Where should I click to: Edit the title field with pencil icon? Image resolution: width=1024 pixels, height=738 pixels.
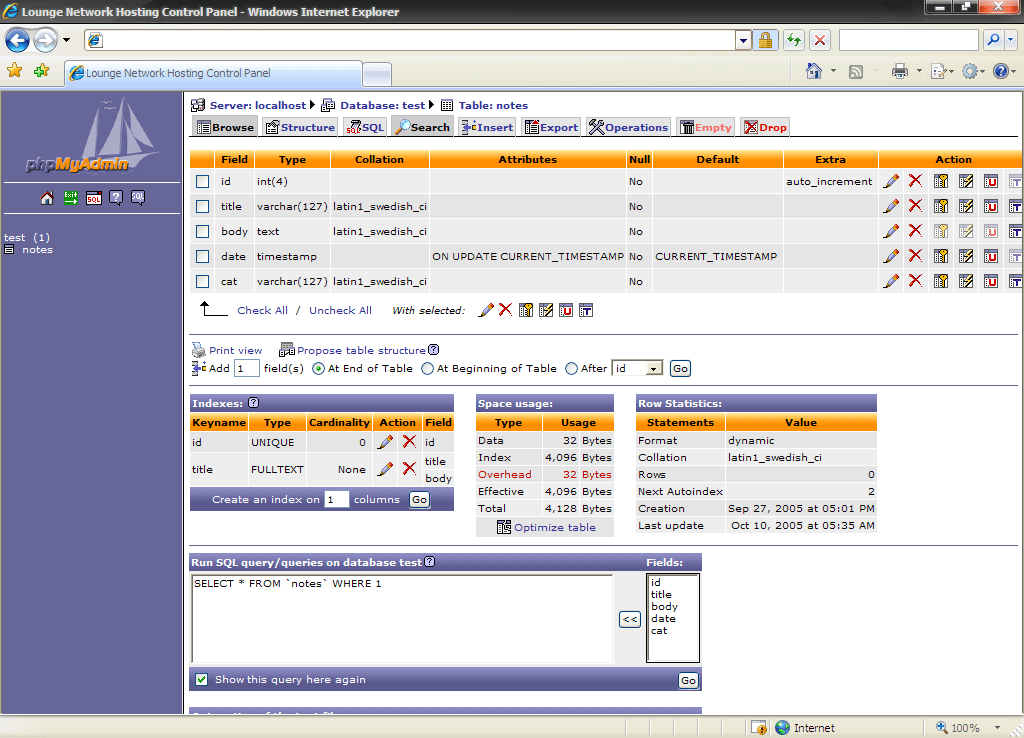coord(891,206)
